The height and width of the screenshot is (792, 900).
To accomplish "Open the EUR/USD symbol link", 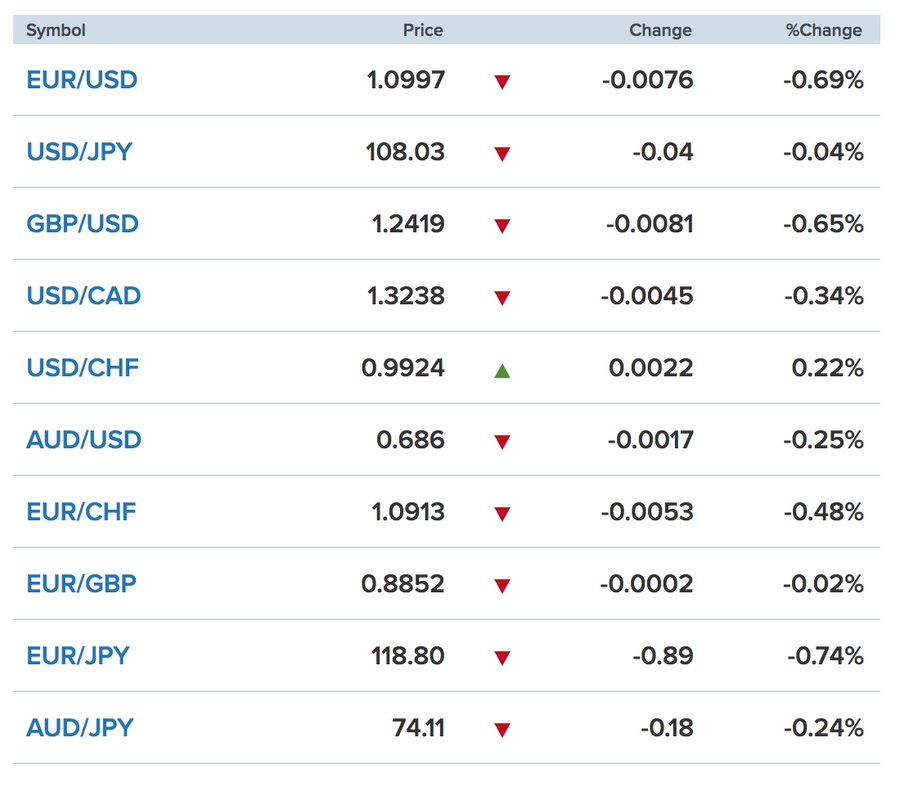I will pos(82,80).
